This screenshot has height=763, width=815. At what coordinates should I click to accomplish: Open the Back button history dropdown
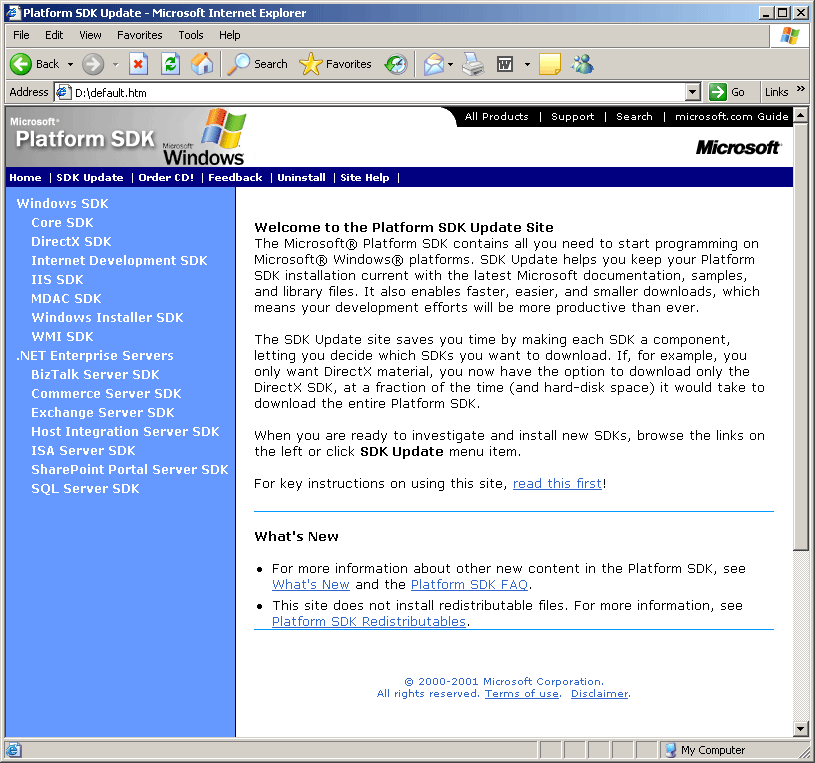point(70,64)
